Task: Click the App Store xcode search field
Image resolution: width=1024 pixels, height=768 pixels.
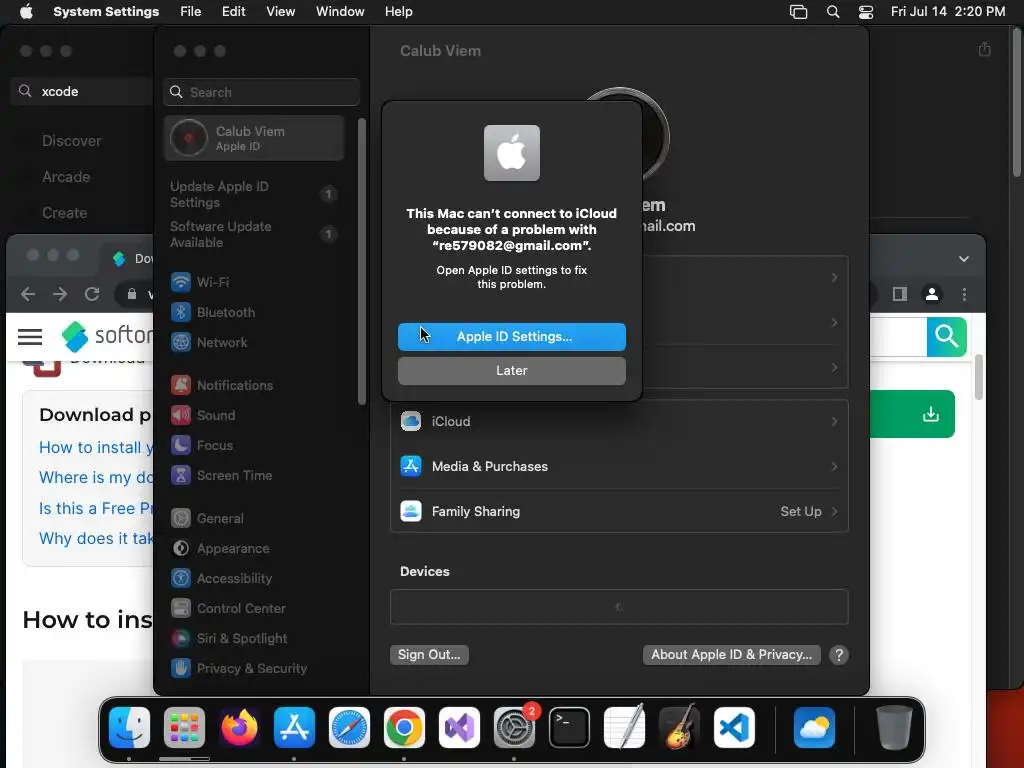Action: [x=82, y=91]
